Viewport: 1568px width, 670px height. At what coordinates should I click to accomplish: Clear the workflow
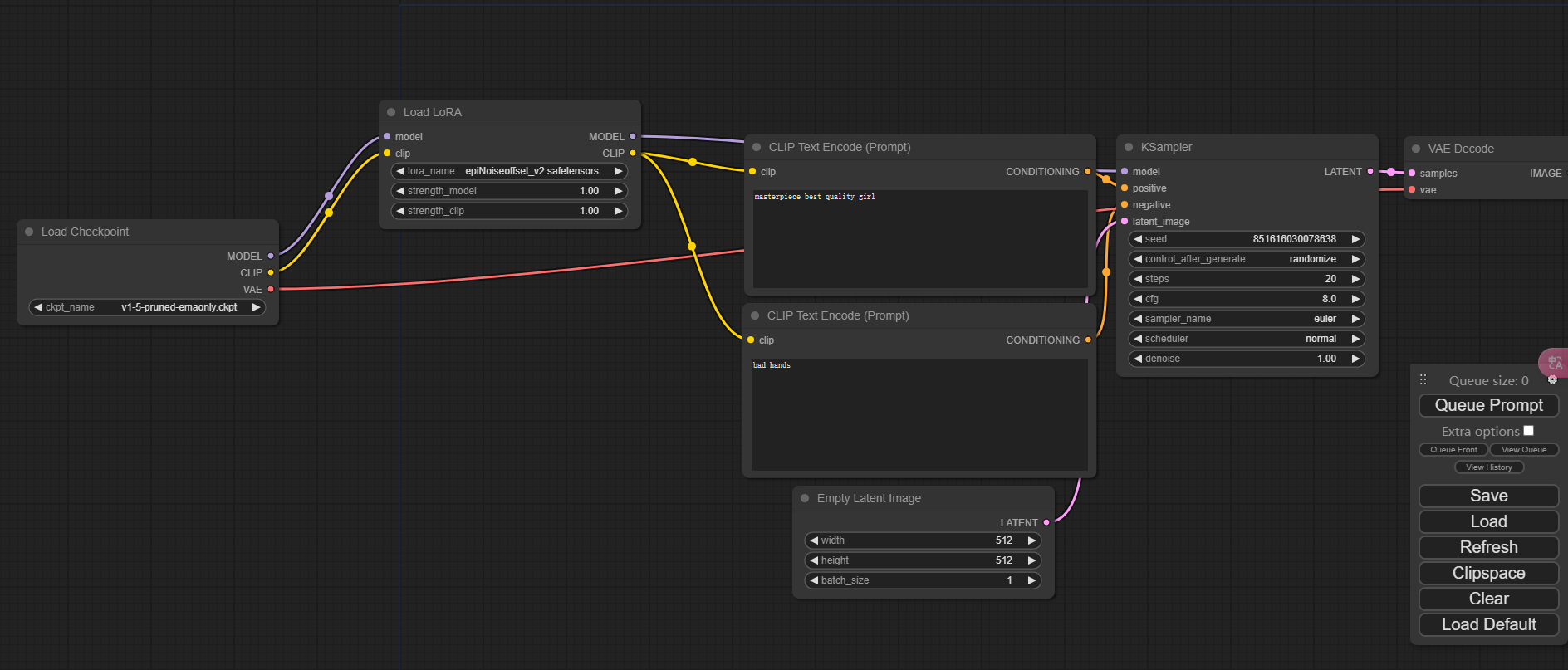[x=1488, y=599]
